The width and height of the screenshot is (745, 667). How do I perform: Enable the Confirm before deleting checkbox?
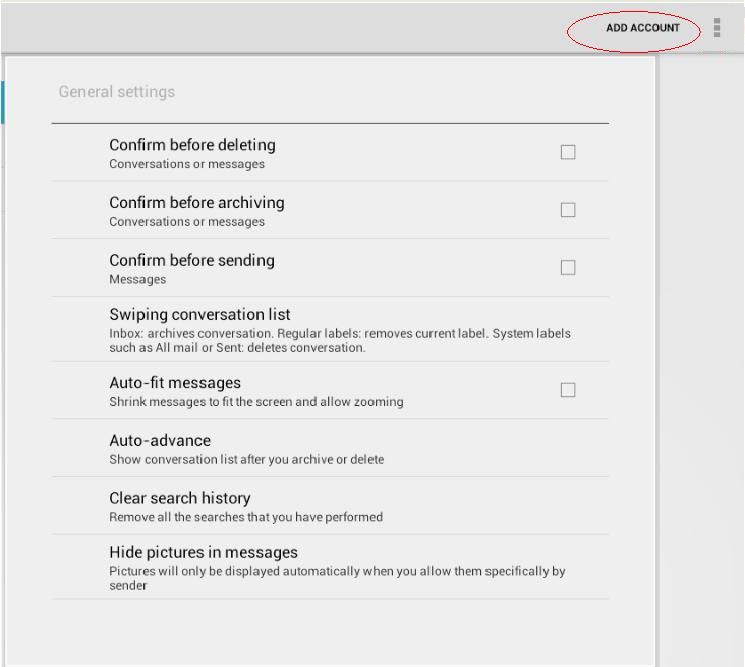pyautogui.click(x=568, y=152)
